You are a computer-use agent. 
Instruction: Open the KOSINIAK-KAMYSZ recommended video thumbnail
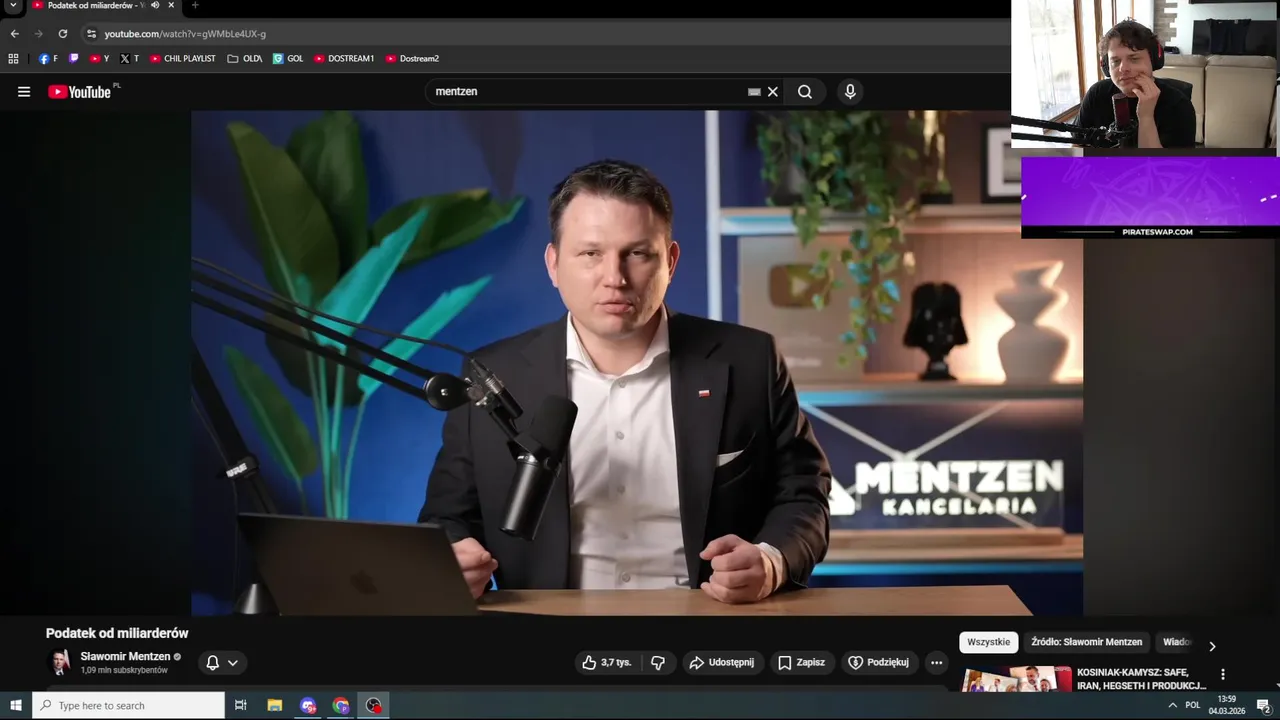1017,679
